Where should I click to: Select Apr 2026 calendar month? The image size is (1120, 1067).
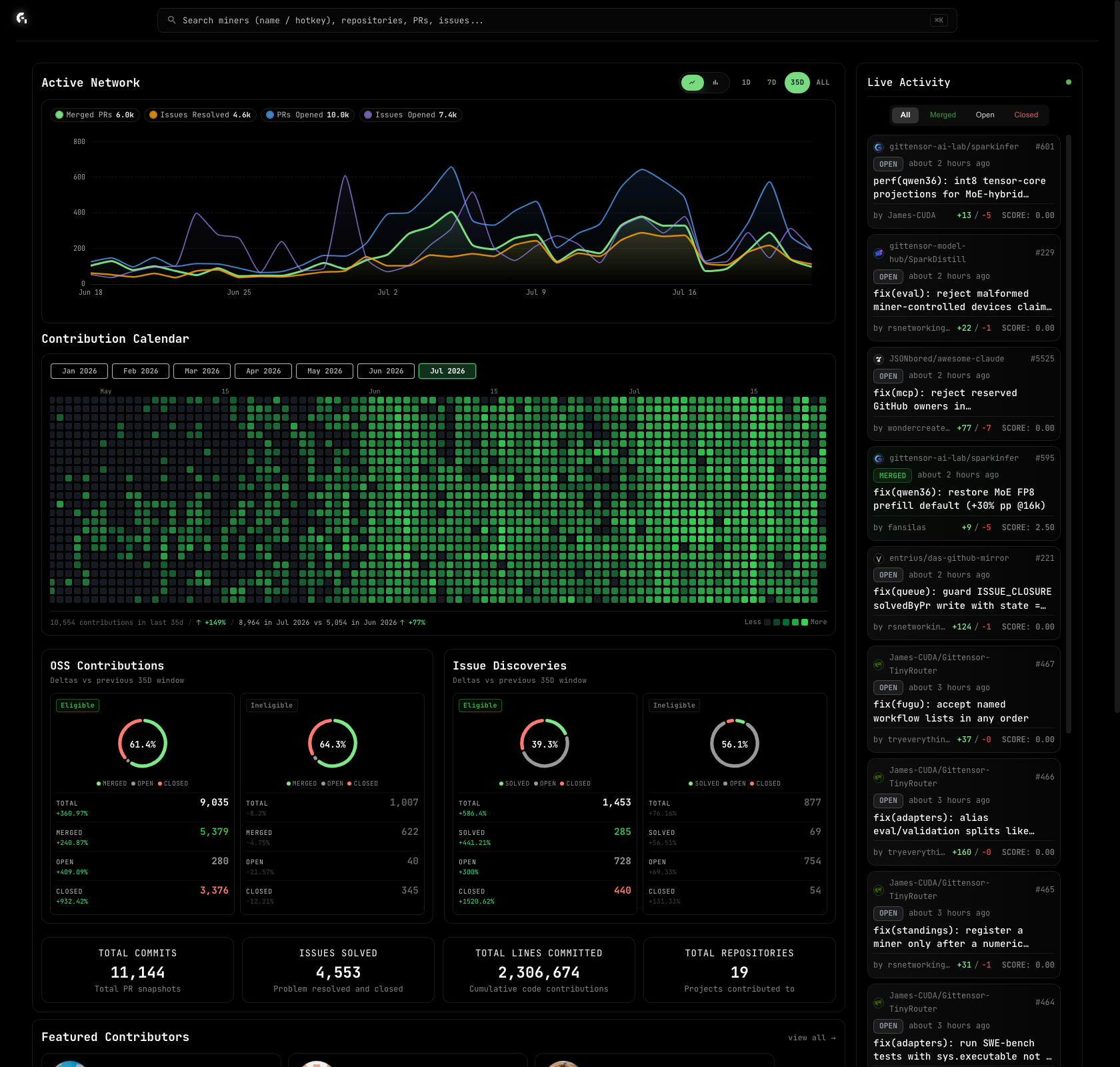tap(263, 371)
